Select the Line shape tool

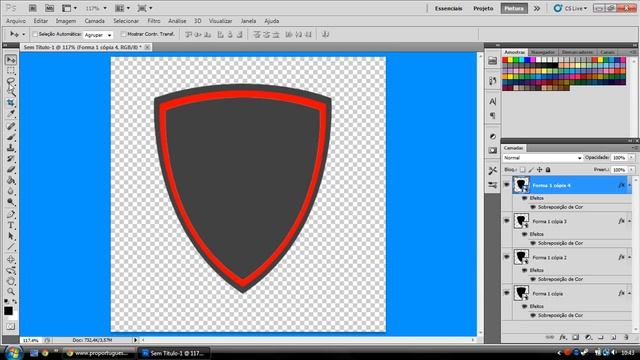[x=11, y=247]
